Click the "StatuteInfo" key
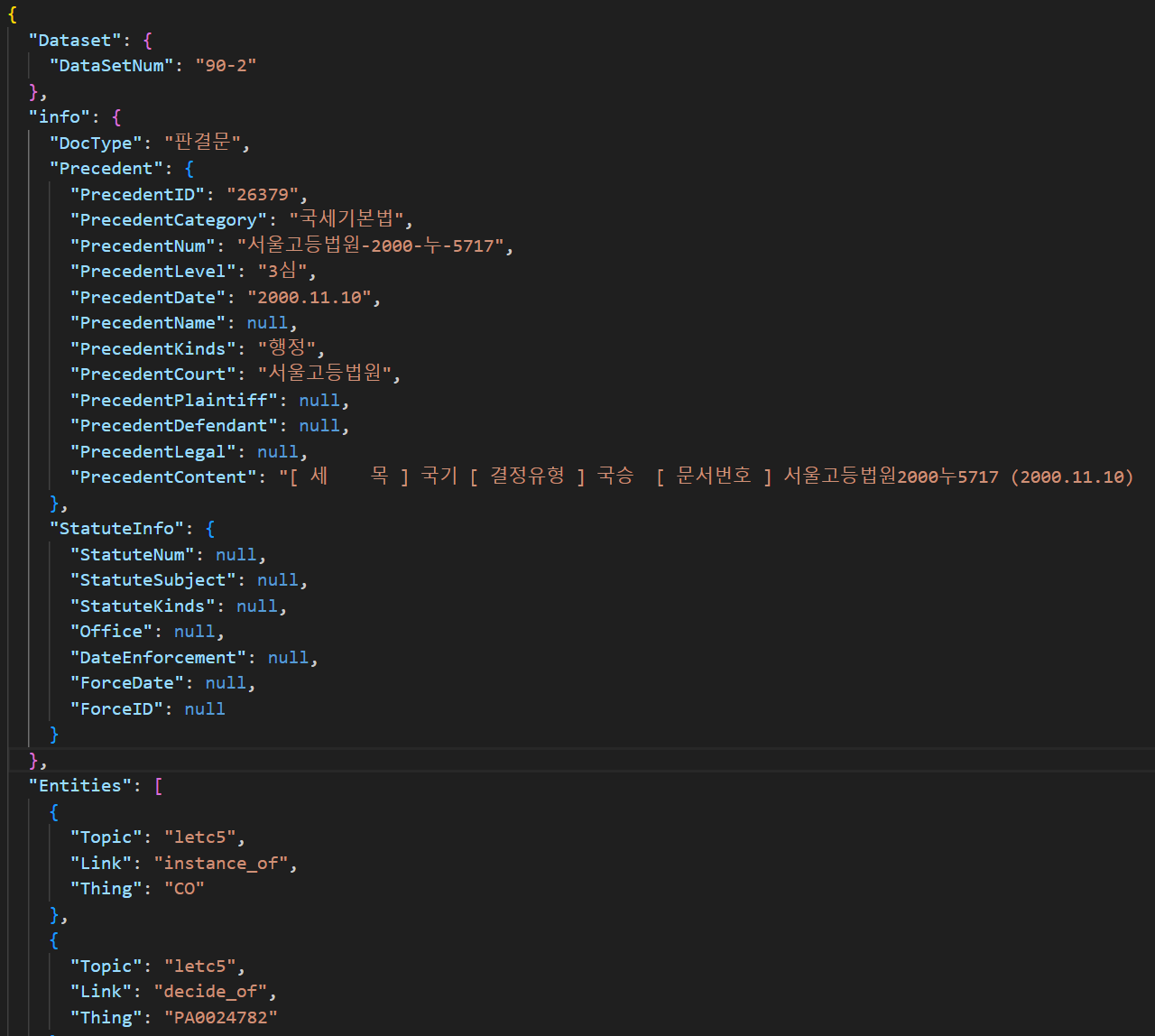The width and height of the screenshot is (1155, 1036). click(x=117, y=529)
